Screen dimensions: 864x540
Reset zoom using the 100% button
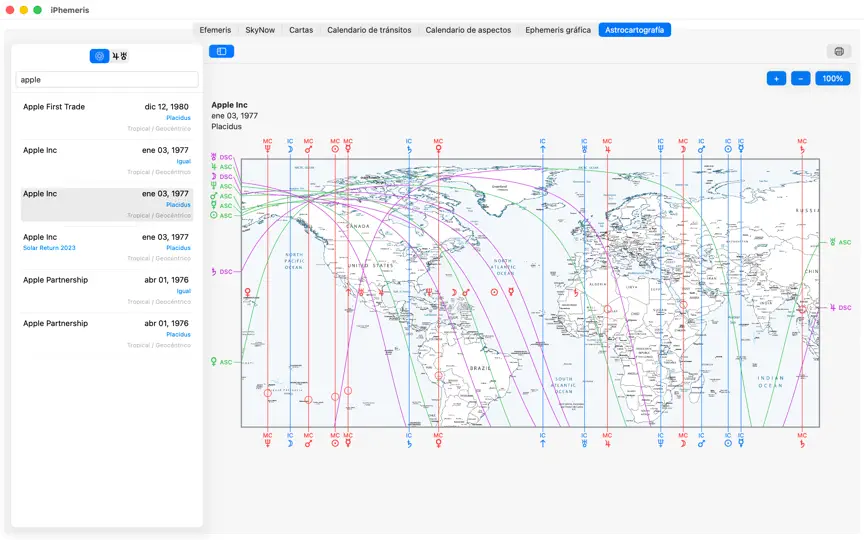coord(833,78)
